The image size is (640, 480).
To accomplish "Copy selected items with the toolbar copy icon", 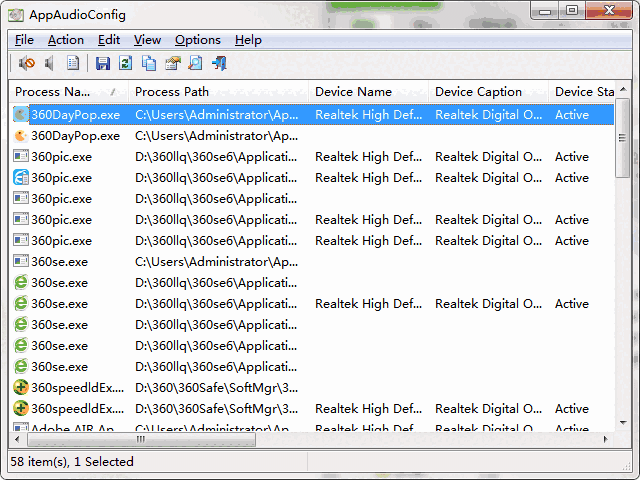I will 149,63.
